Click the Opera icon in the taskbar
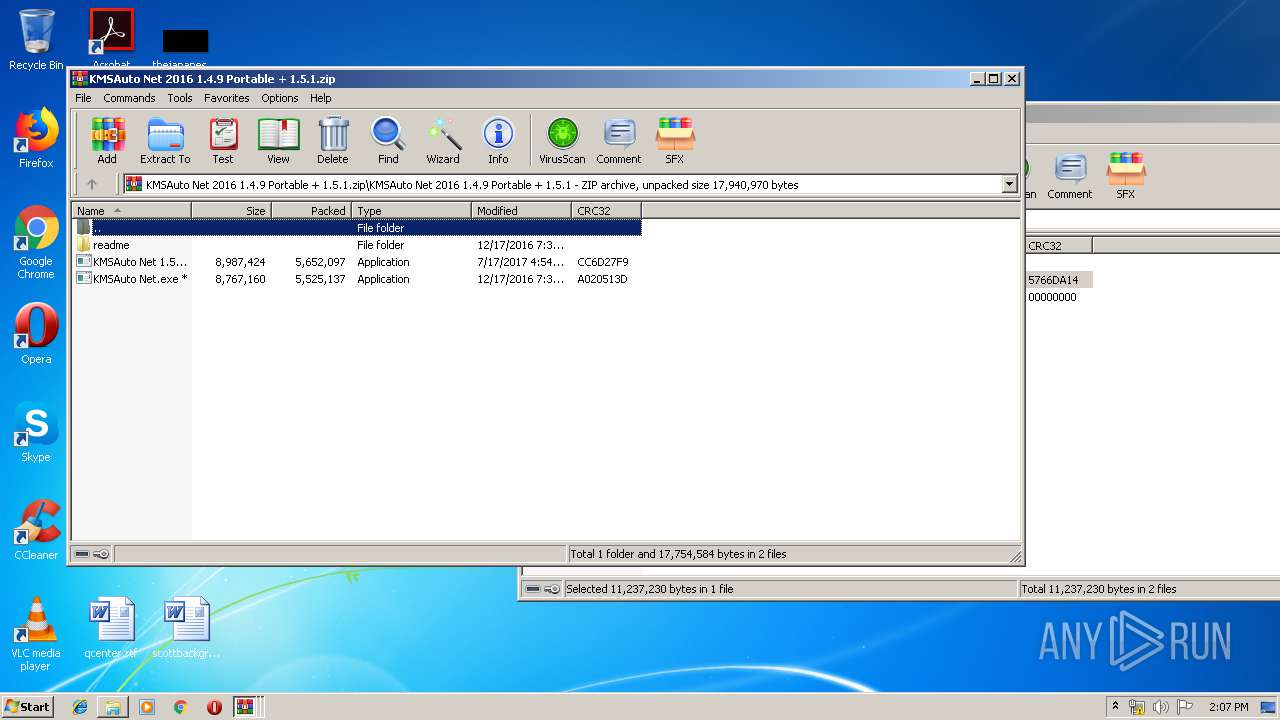The height and width of the screenshot is (720, 1280). 214,707
